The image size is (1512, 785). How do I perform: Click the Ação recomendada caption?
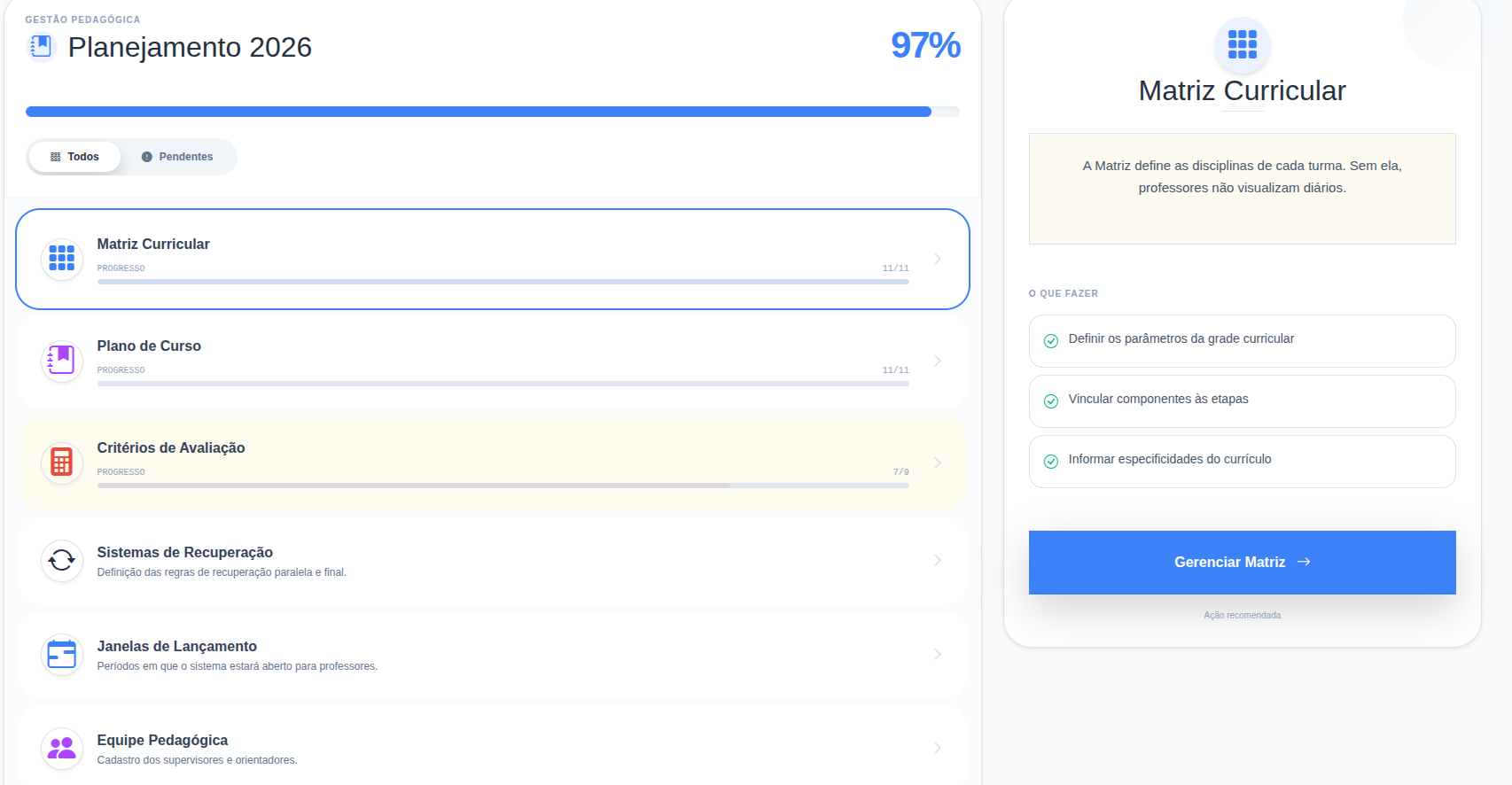coord(1242,615)
